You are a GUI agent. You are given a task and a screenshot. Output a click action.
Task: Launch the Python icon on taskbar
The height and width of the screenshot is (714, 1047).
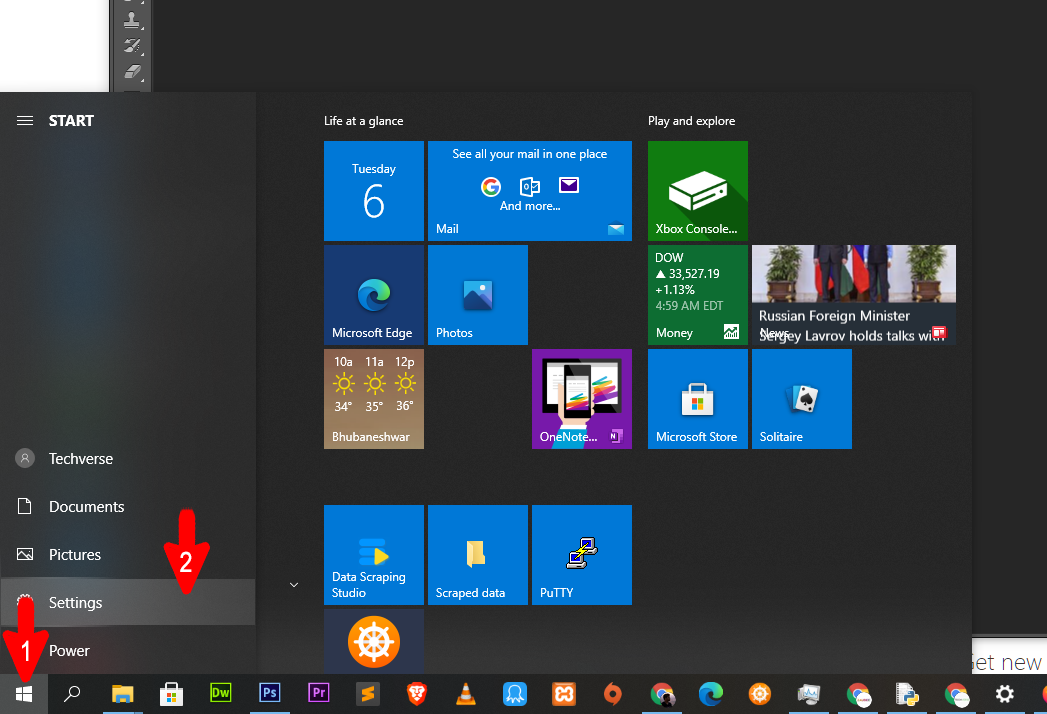tap(907, 694)
